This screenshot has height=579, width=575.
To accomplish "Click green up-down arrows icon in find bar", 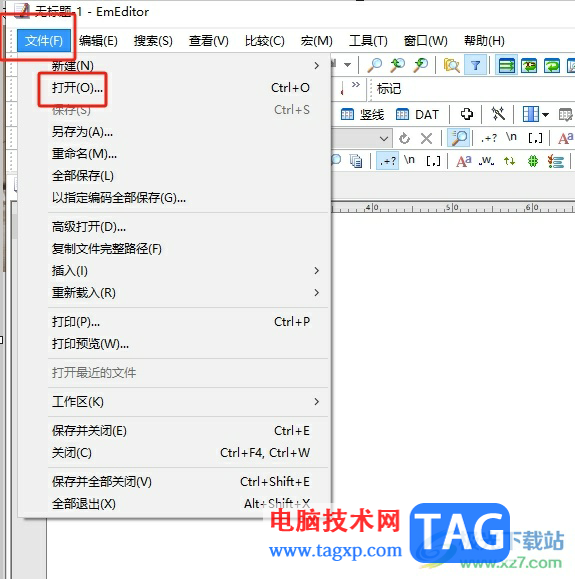I will (x=509, y=161).
